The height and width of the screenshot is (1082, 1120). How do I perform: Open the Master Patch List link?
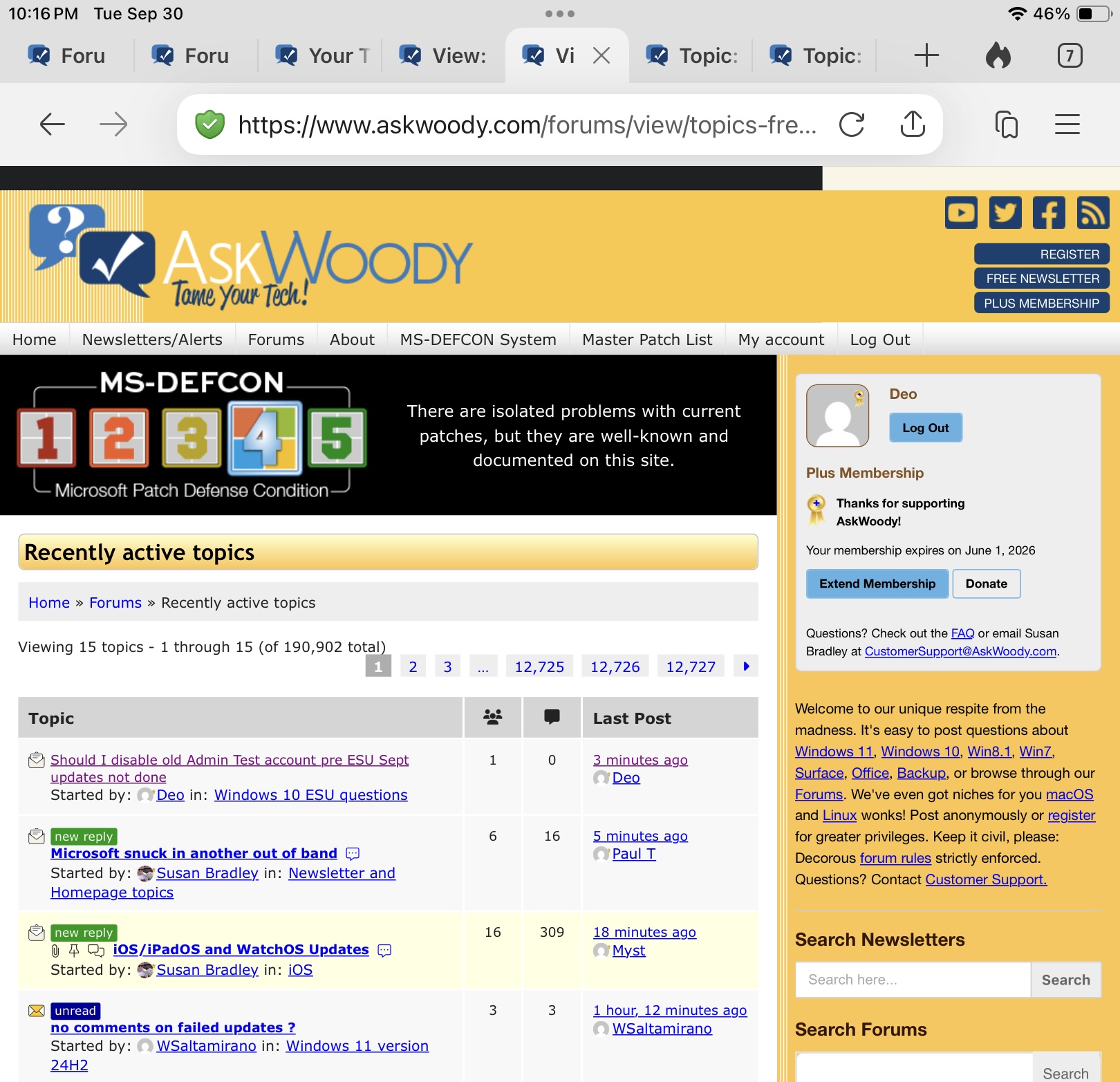point(647,339)
